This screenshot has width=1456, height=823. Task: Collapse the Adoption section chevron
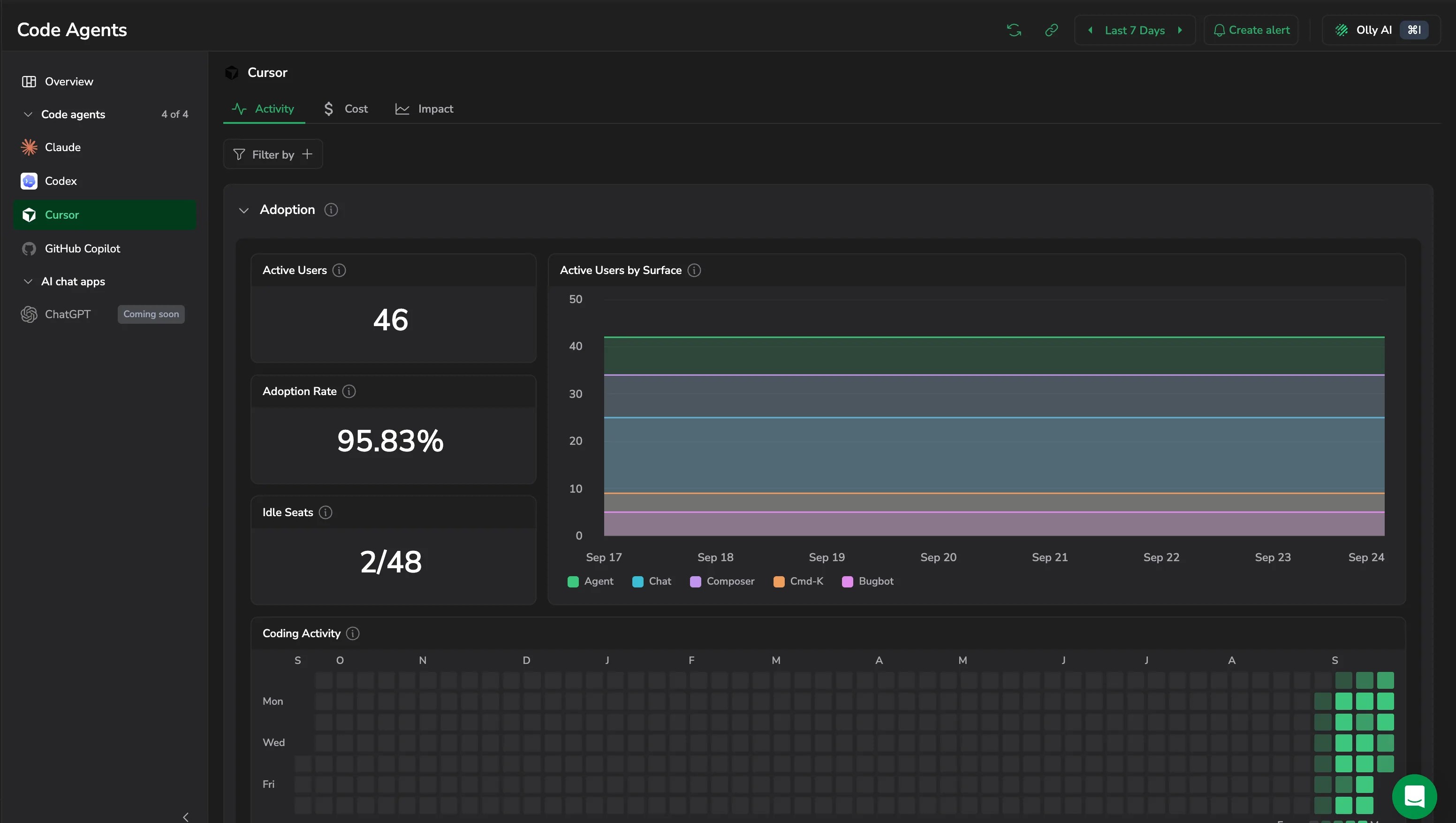point(243,210)
